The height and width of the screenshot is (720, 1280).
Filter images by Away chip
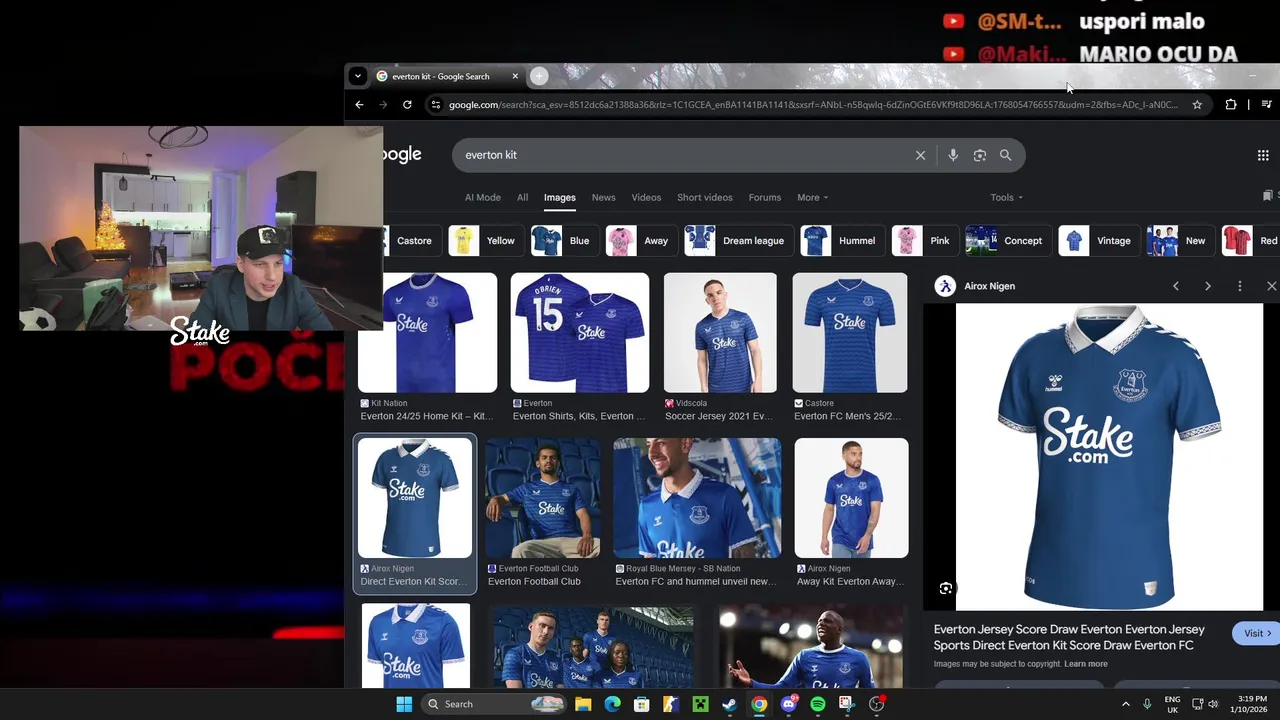[641, 241]
